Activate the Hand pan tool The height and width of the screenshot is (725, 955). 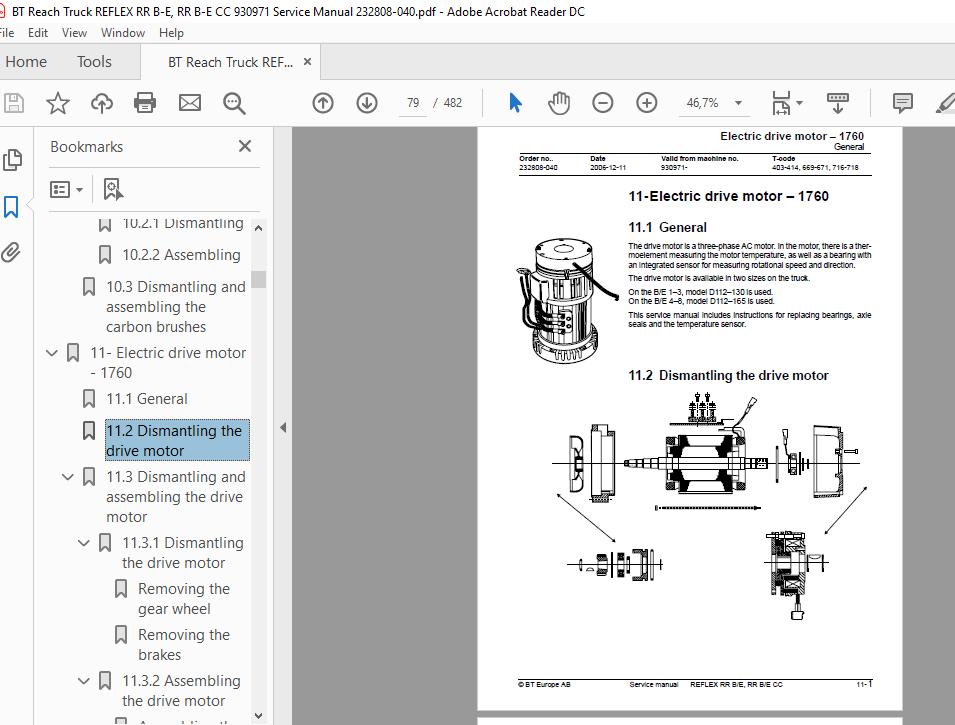click(x=559, y=103)
